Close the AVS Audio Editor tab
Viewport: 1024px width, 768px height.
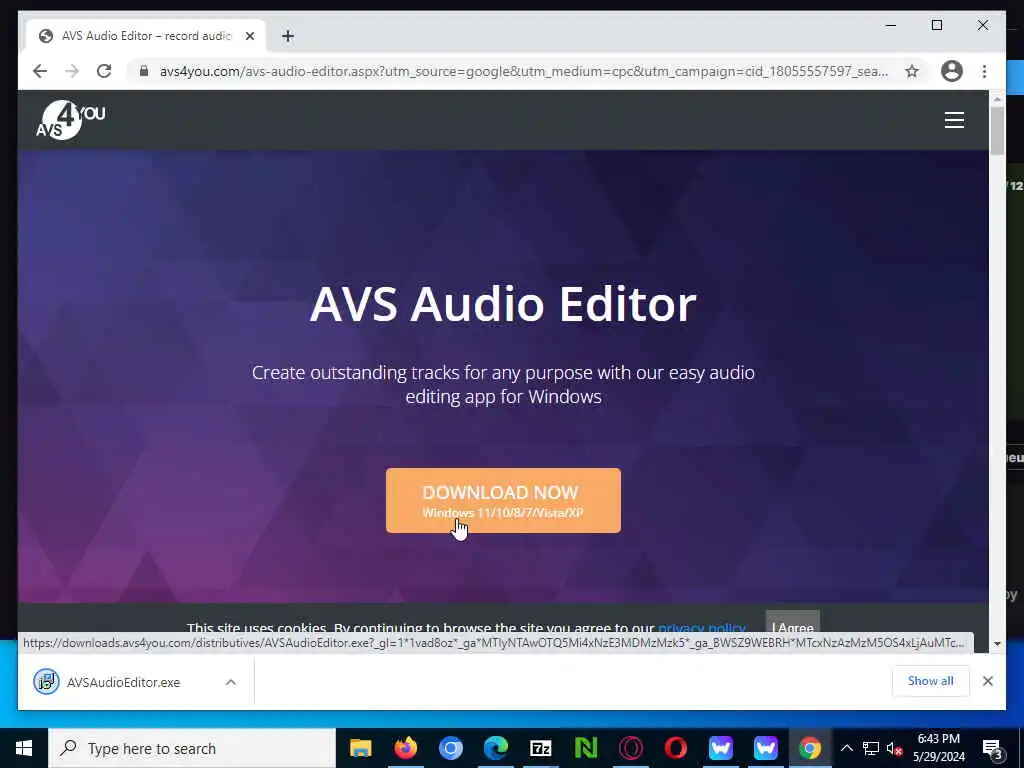[x=249, y=36]
